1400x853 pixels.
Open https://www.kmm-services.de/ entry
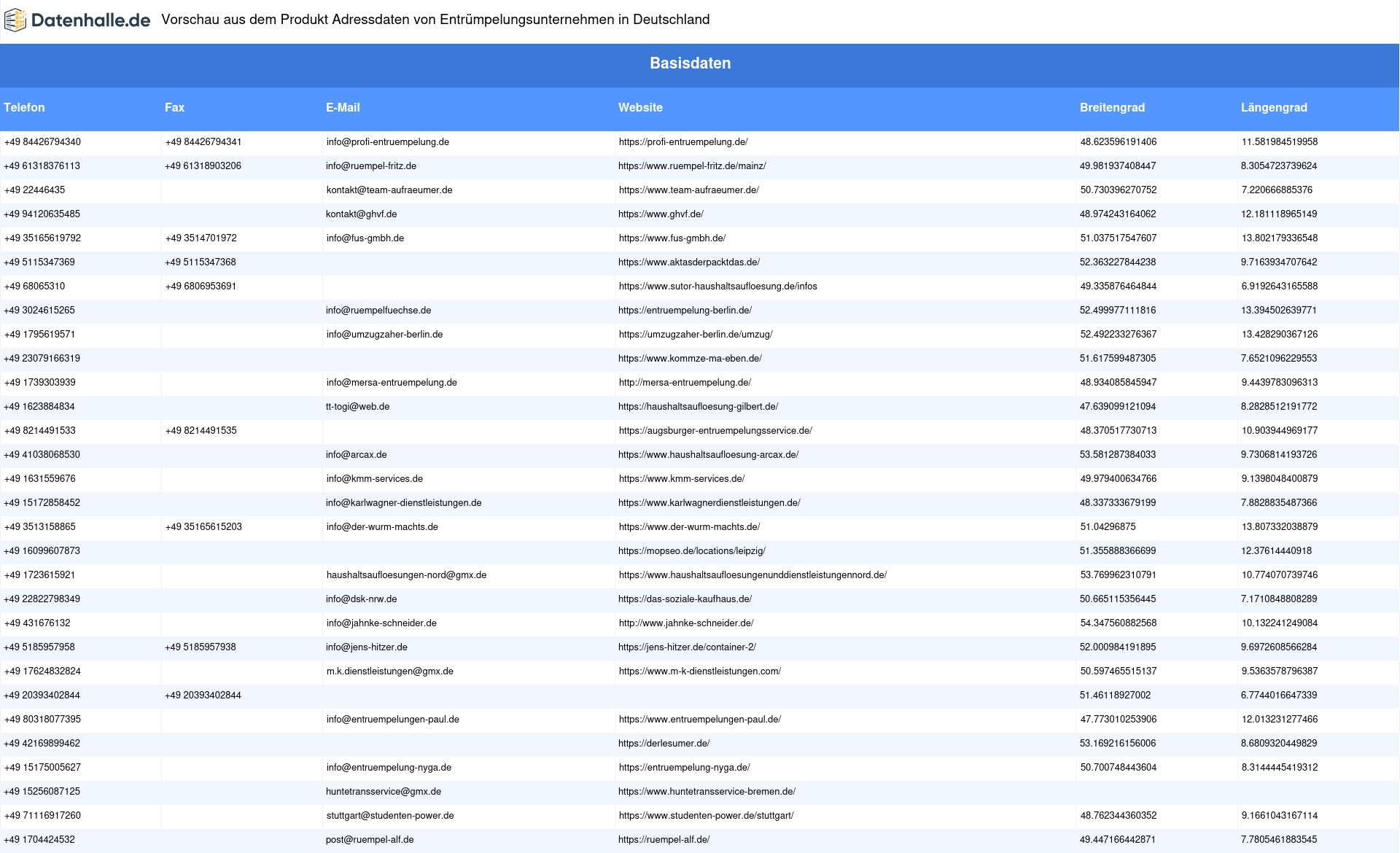point(682,479)
